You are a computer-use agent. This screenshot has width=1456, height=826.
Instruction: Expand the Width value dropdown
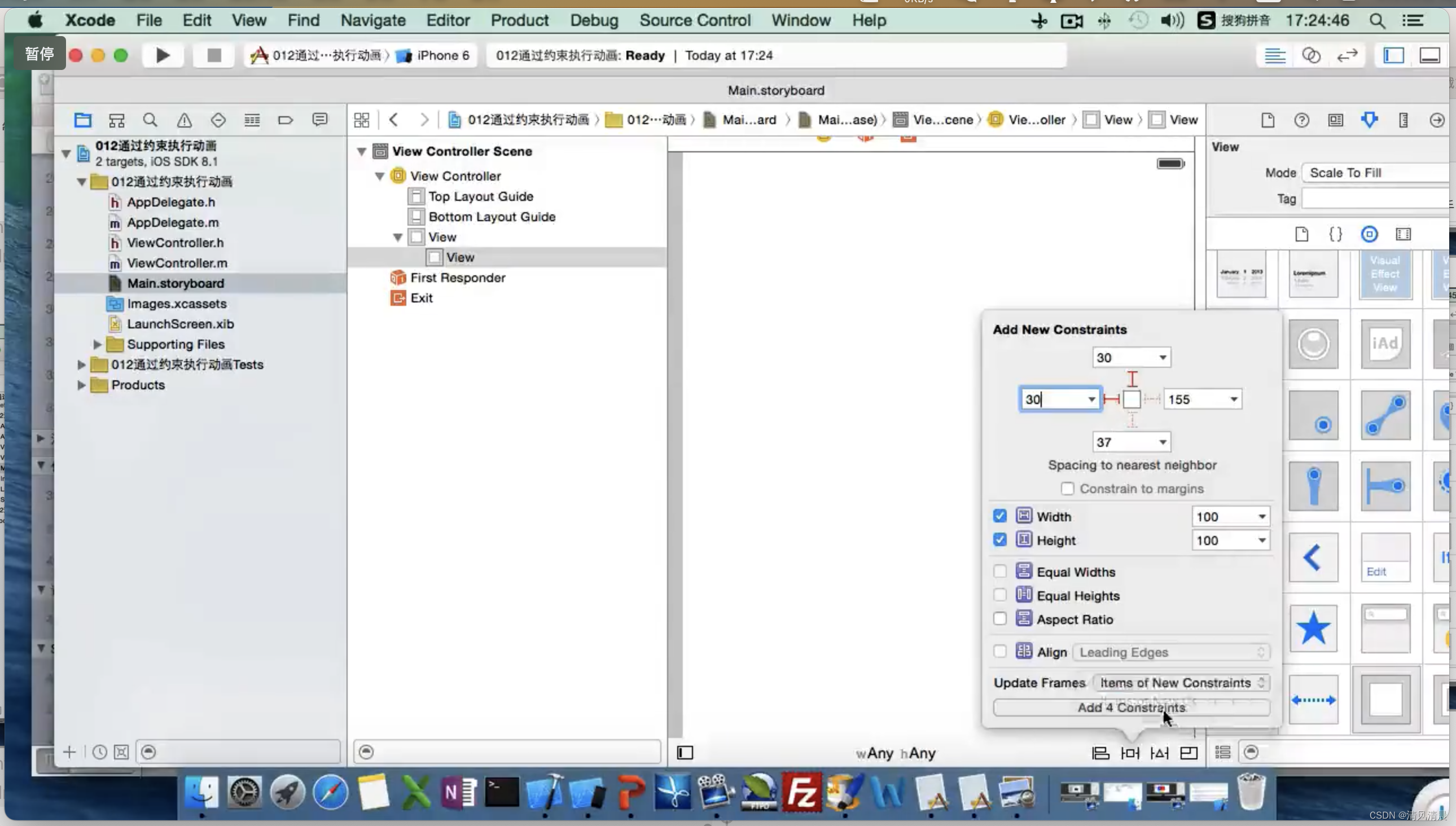tap(1262, 516)
